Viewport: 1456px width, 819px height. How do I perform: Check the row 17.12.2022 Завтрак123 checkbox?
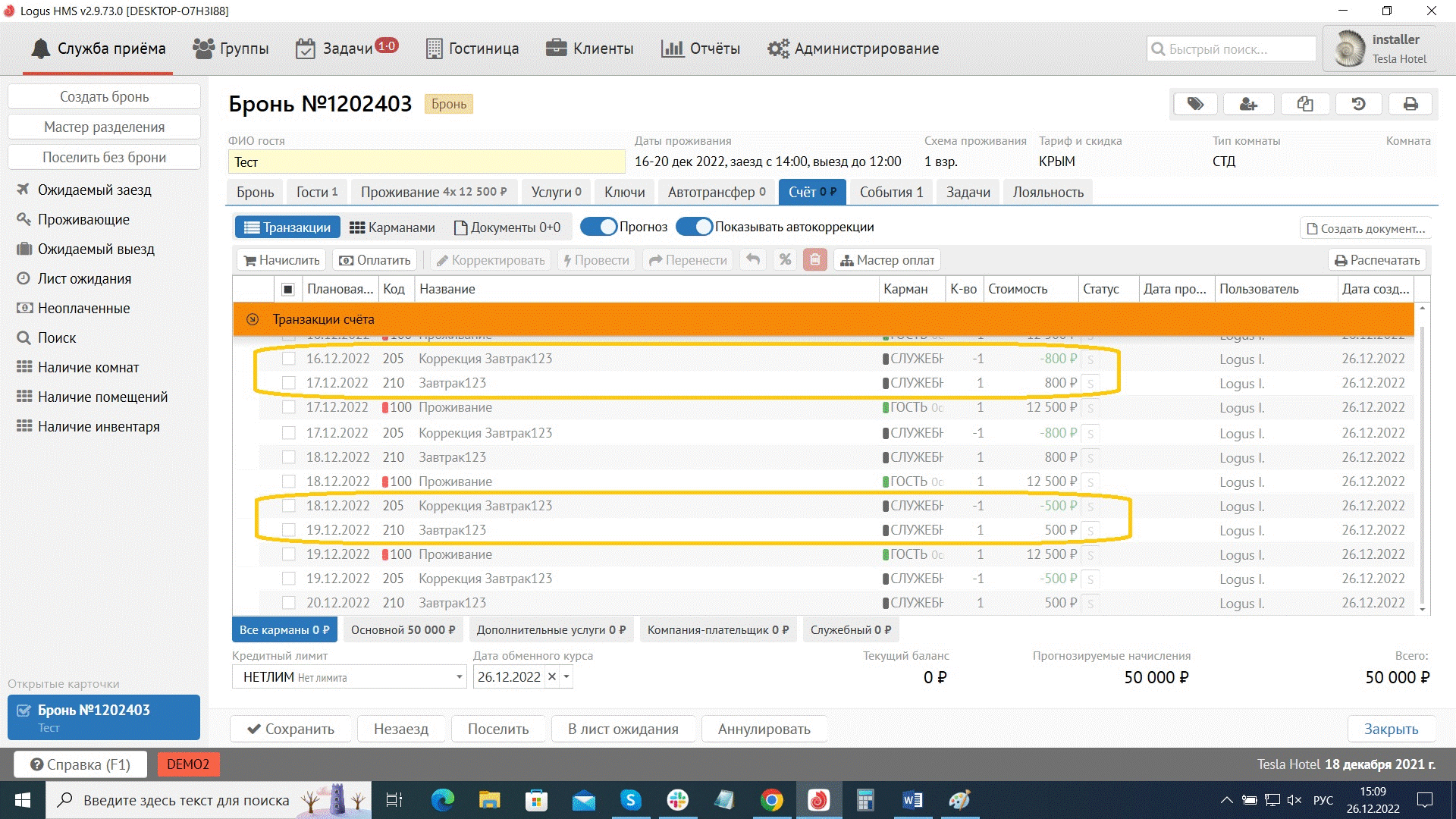[x=288, y=383]
